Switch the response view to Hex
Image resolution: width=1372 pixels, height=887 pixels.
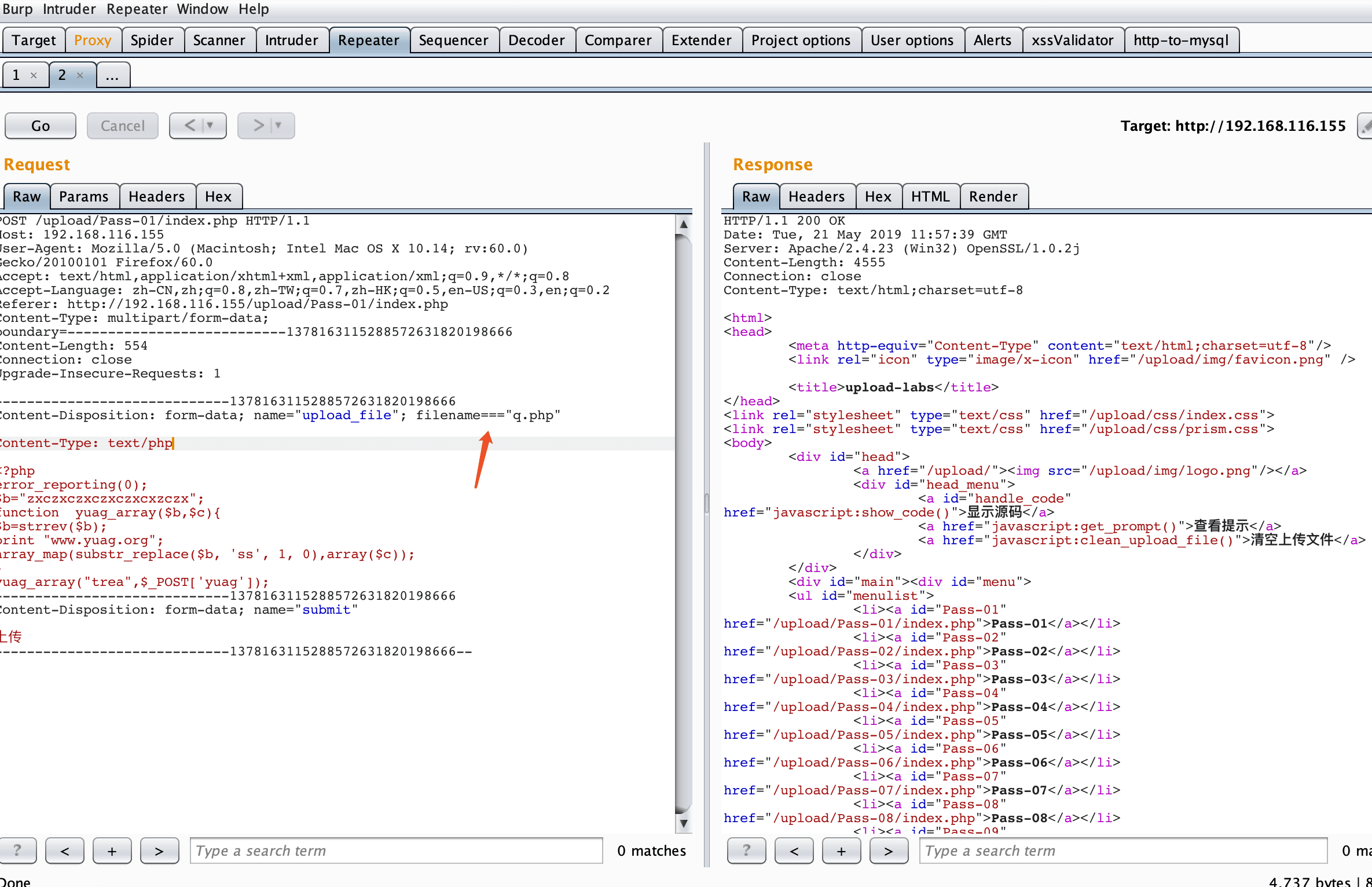[878, 196]
